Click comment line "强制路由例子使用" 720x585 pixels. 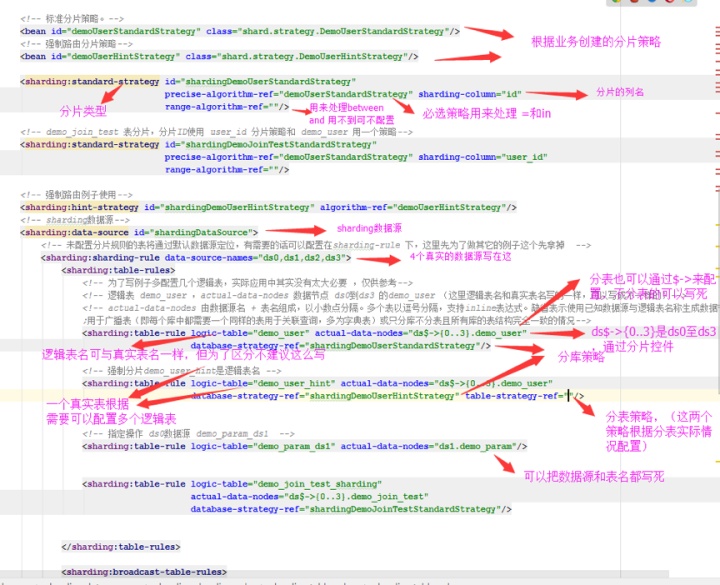click(x=77, y=195)
